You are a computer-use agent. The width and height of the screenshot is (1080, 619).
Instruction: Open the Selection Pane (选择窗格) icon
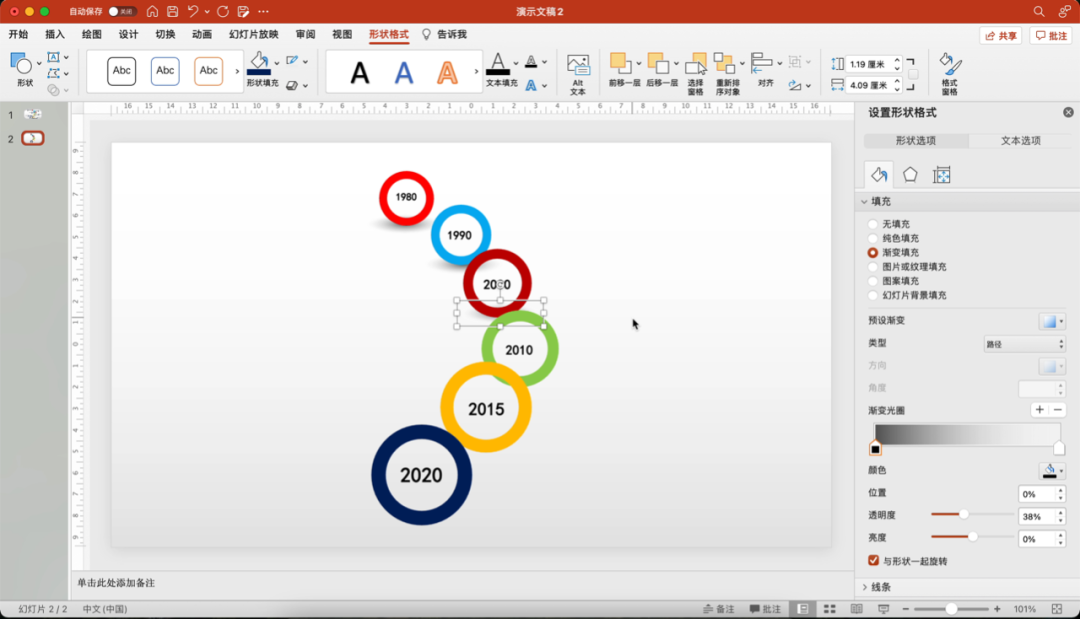[696, 64]
